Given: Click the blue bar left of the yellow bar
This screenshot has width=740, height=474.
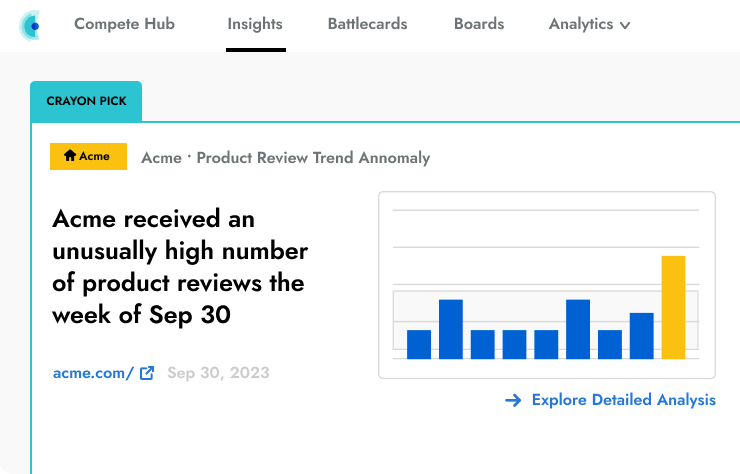Looking at the screenshot, I should (641, 335).
